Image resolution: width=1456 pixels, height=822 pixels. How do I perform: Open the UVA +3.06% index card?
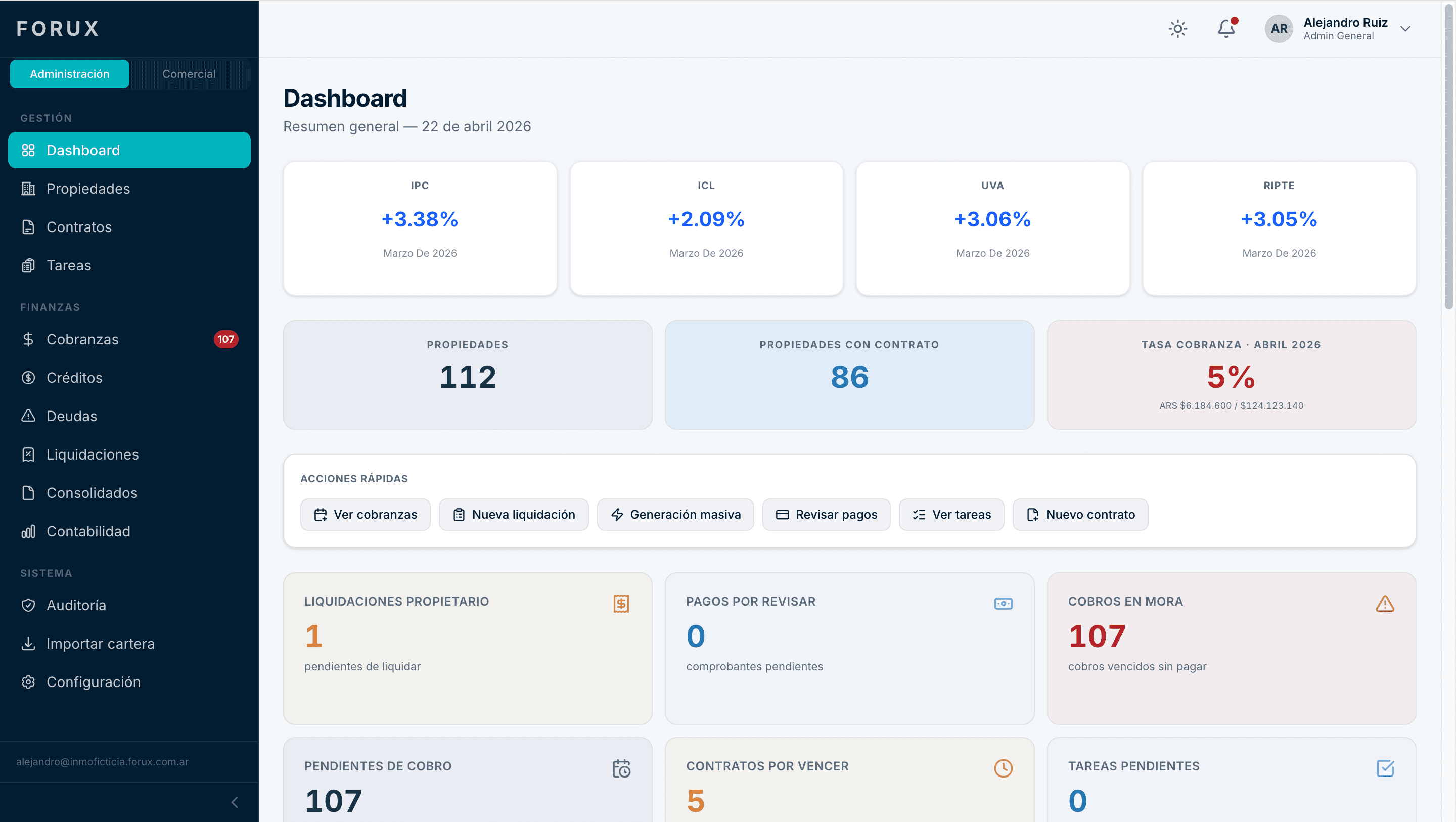(992, 229)
